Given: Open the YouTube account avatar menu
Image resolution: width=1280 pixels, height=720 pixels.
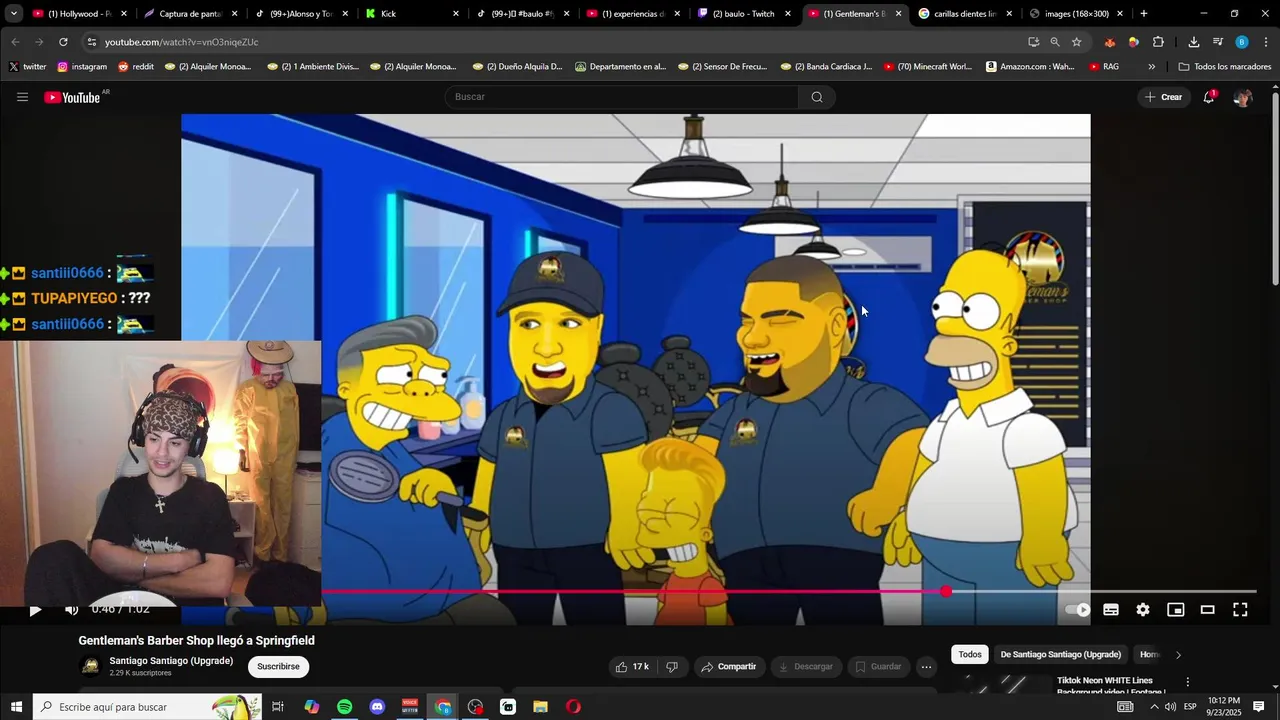Looking at the screenshot, I should 1243,97.
